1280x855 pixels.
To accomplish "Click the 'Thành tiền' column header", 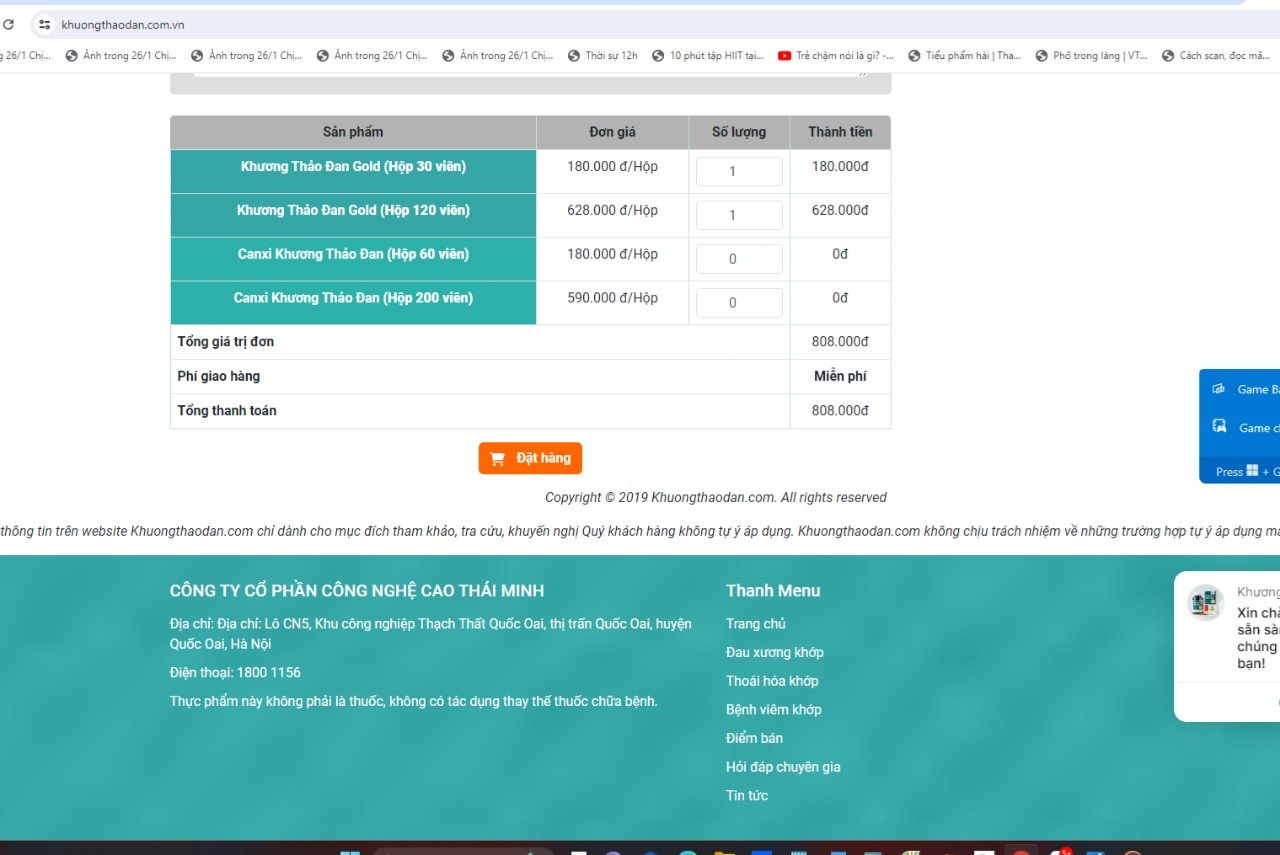I will [x=840, y=132].
